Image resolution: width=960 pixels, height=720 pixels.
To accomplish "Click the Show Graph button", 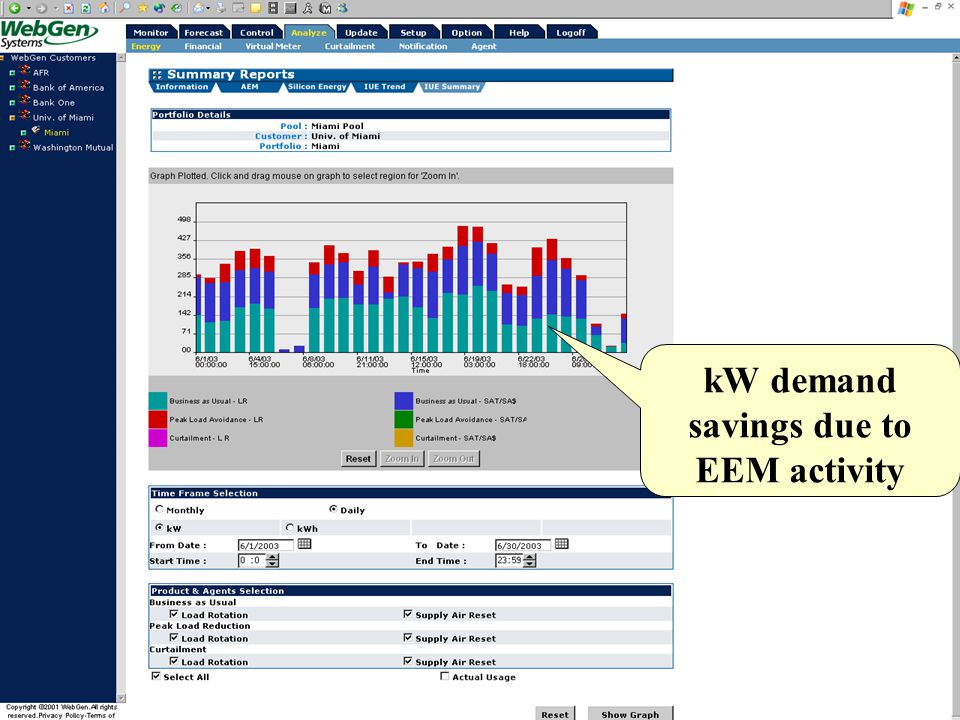I will (630, 713).
